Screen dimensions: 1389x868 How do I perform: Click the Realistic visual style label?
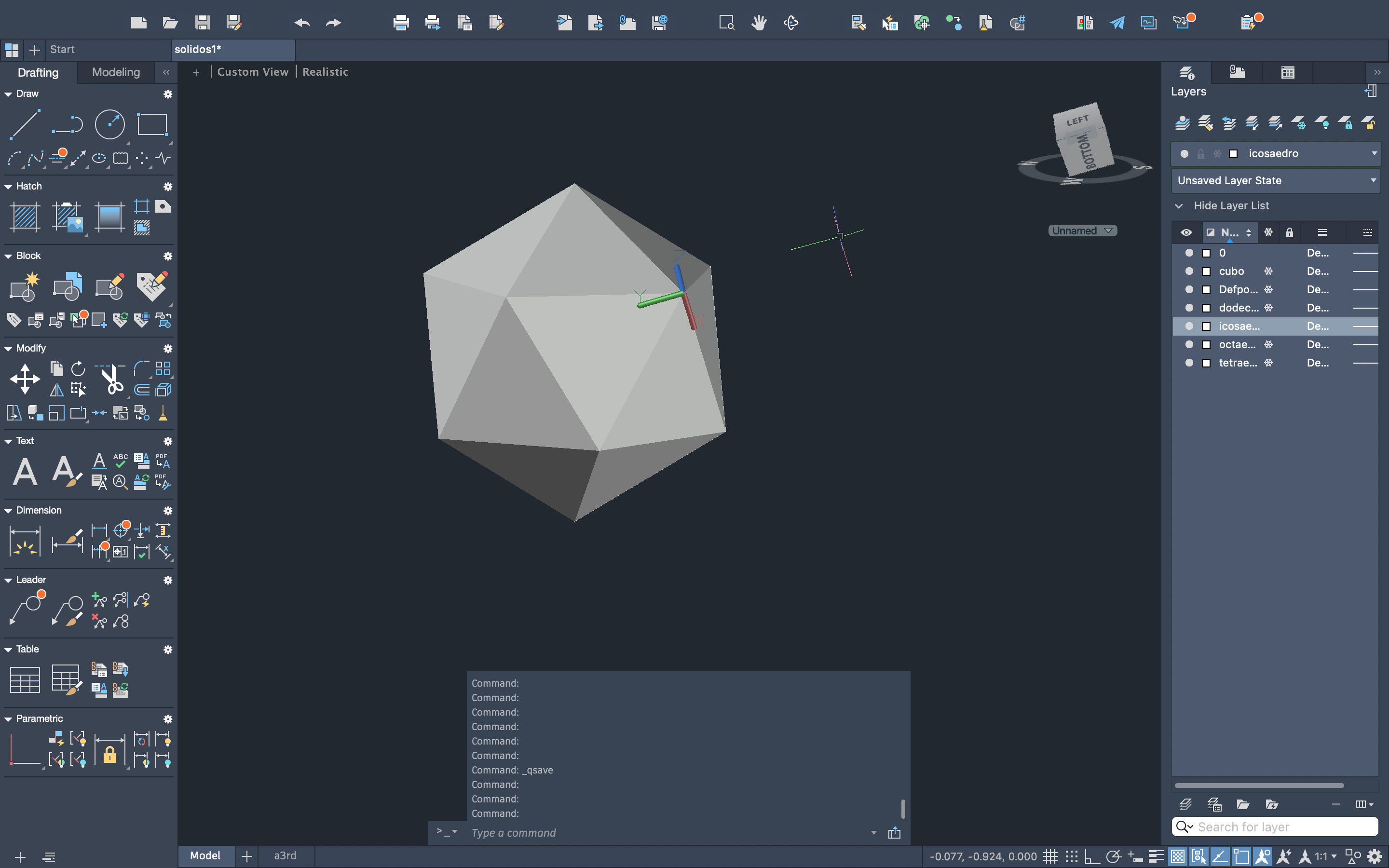click(x=325, y=72)
